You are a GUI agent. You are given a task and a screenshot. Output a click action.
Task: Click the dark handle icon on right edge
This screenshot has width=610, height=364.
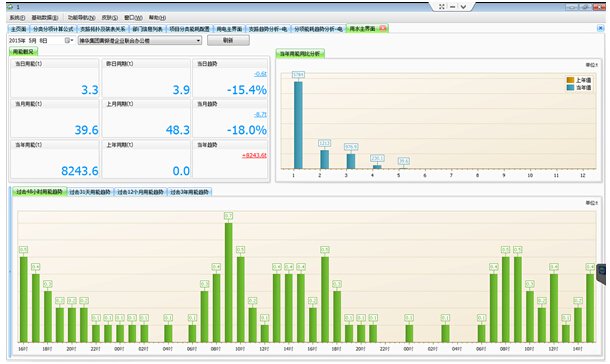(x=602, y=274)
